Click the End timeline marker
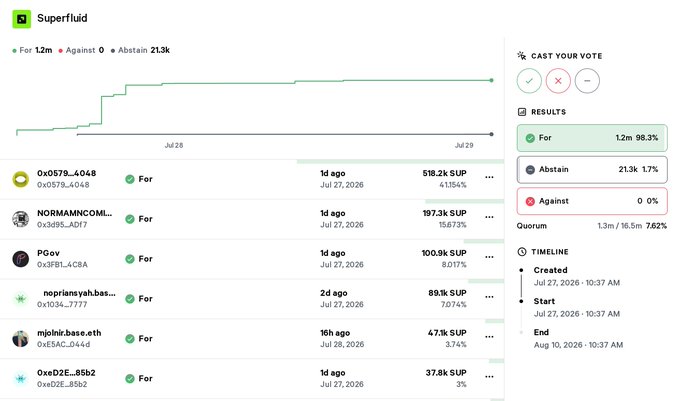 tap(521, 333)
